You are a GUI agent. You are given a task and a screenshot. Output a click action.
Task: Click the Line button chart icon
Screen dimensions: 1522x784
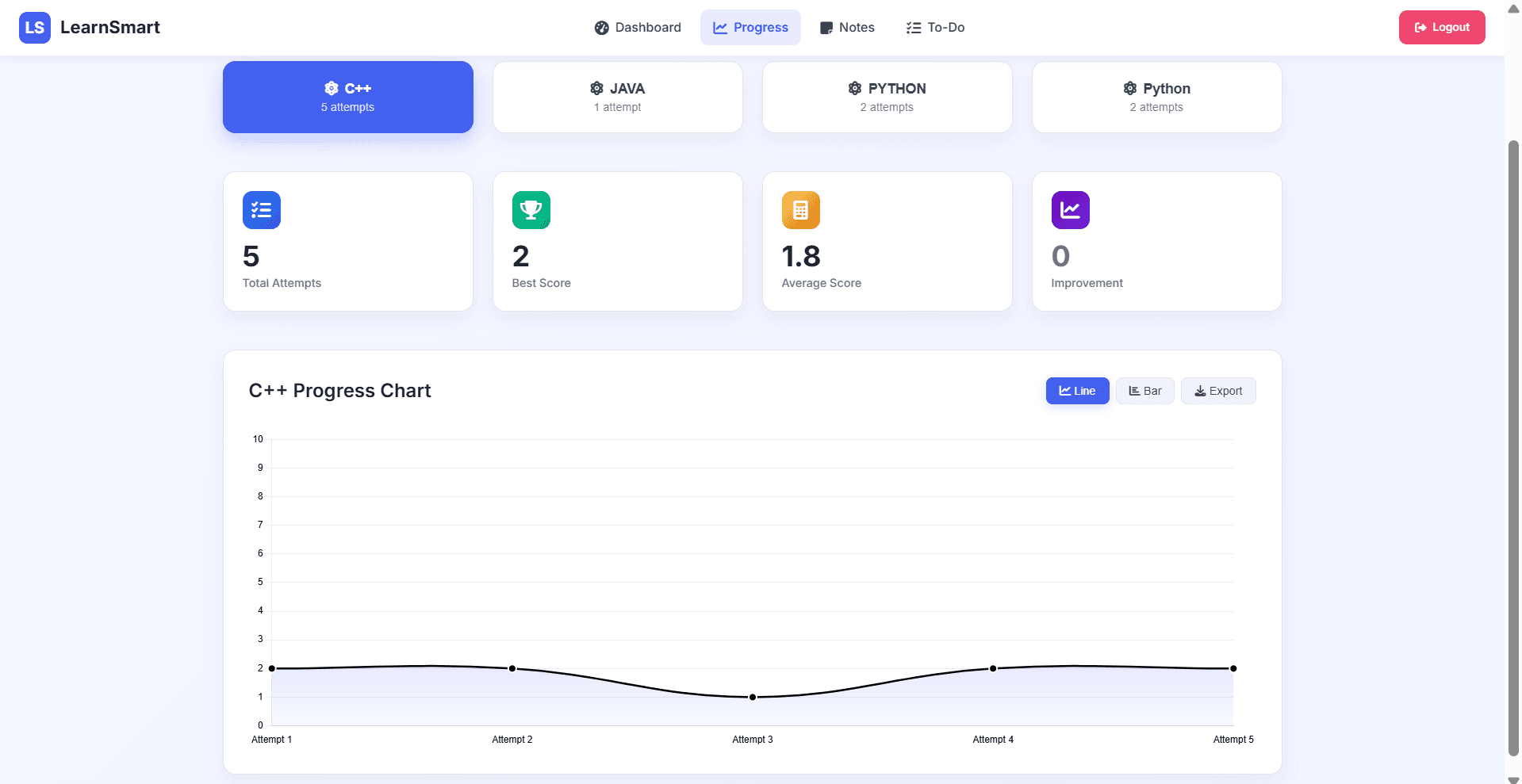click(1065, 391)
